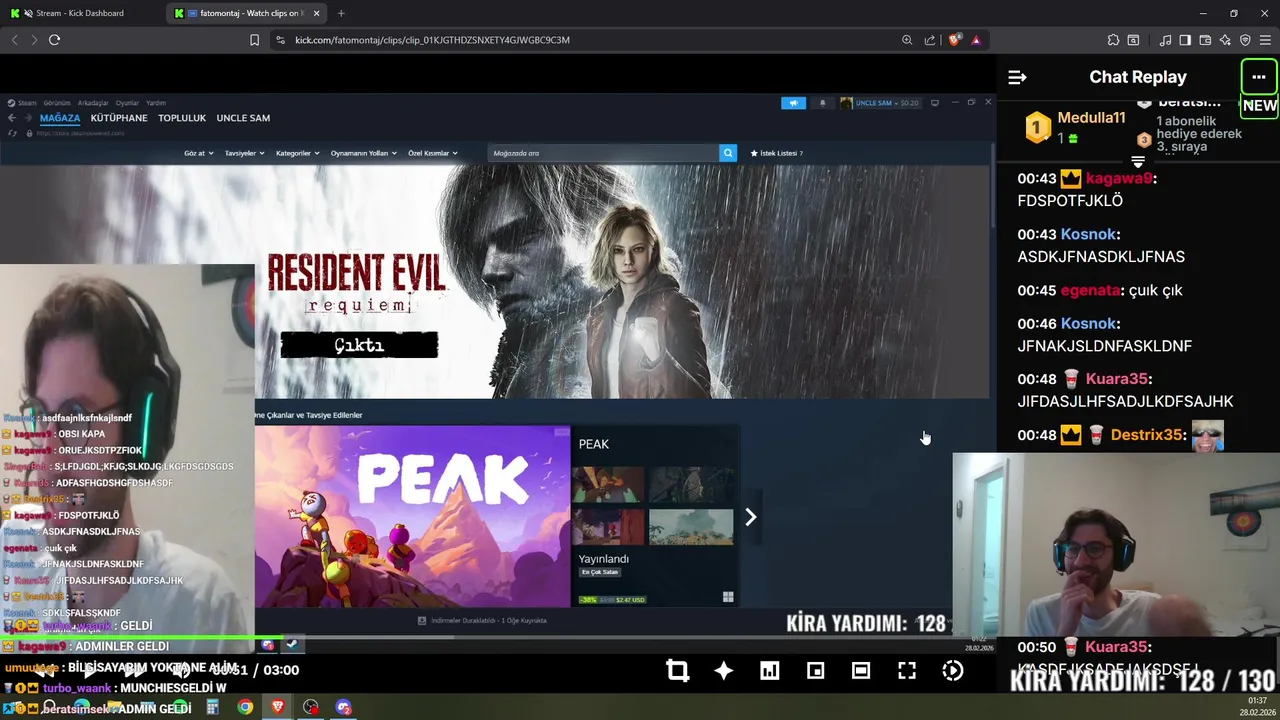Open Chrome icon in Windows taskbar
Viewport: 1280px width, 720px height.
click(x=245, y=707)
